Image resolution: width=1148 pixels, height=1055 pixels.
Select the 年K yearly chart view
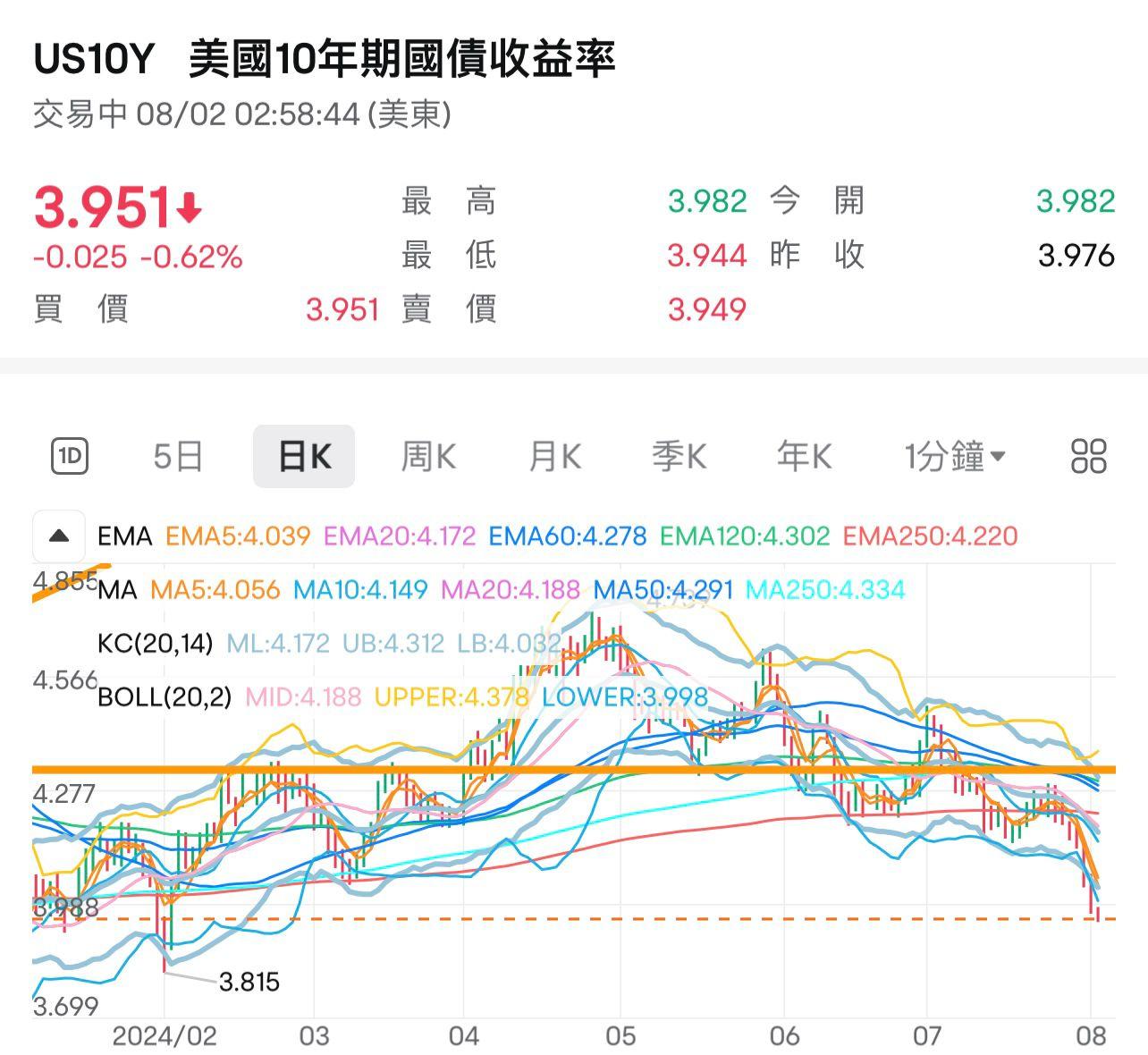point(803,455)
